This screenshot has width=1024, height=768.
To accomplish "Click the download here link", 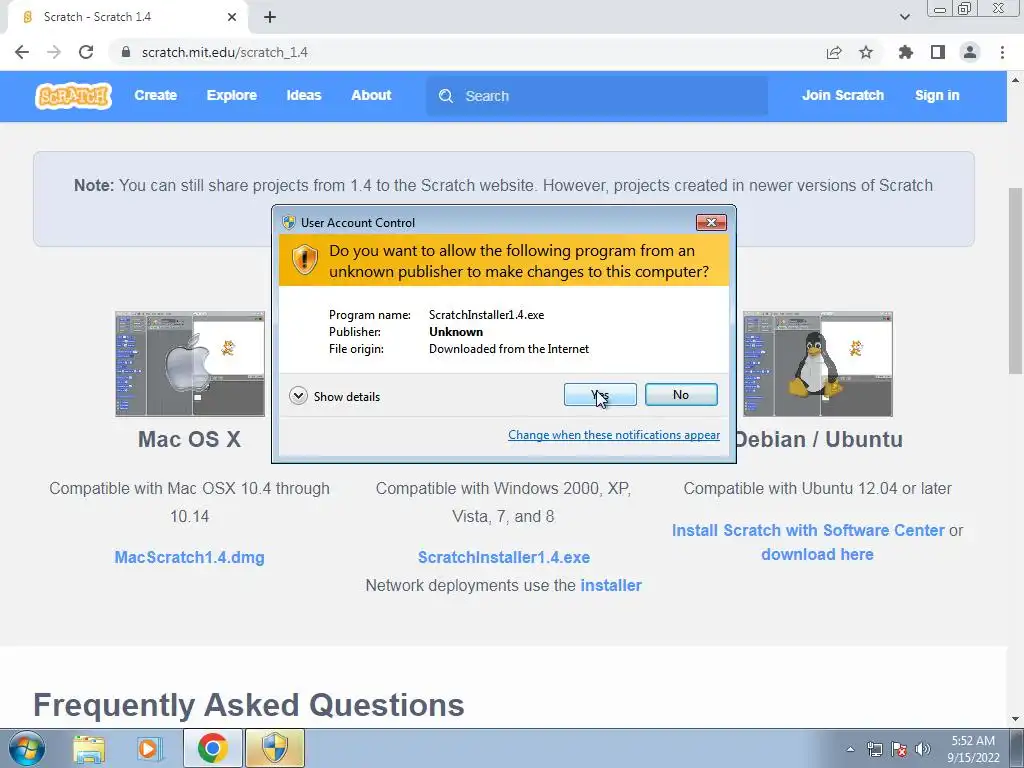I will [x=818, y=554].
